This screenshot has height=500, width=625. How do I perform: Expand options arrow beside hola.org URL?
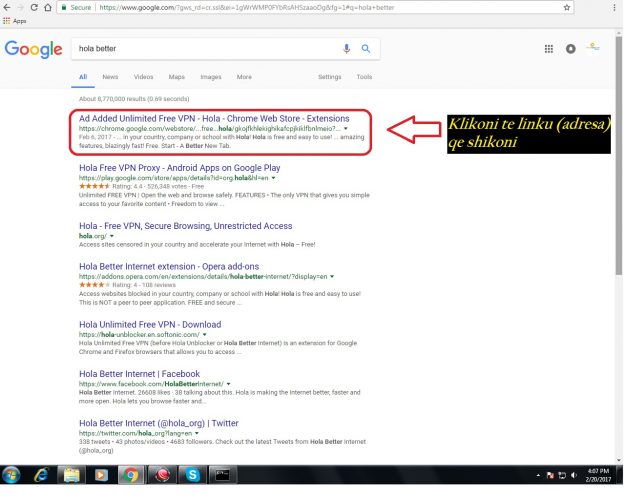112,236
